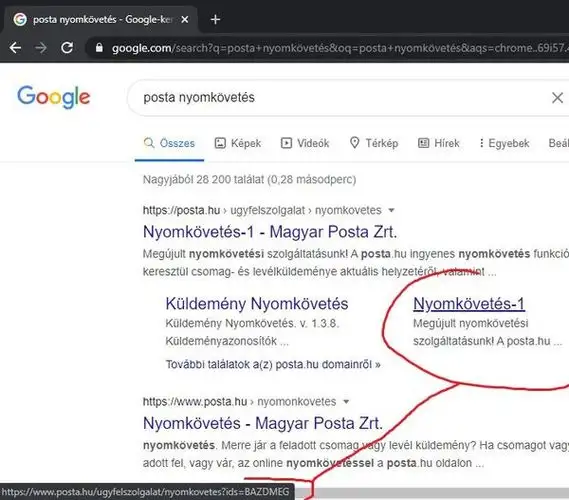The width and height of the screenshot is (569, 500).
Task: Click the browser forward arrow
Action: (x=41, y=48)
